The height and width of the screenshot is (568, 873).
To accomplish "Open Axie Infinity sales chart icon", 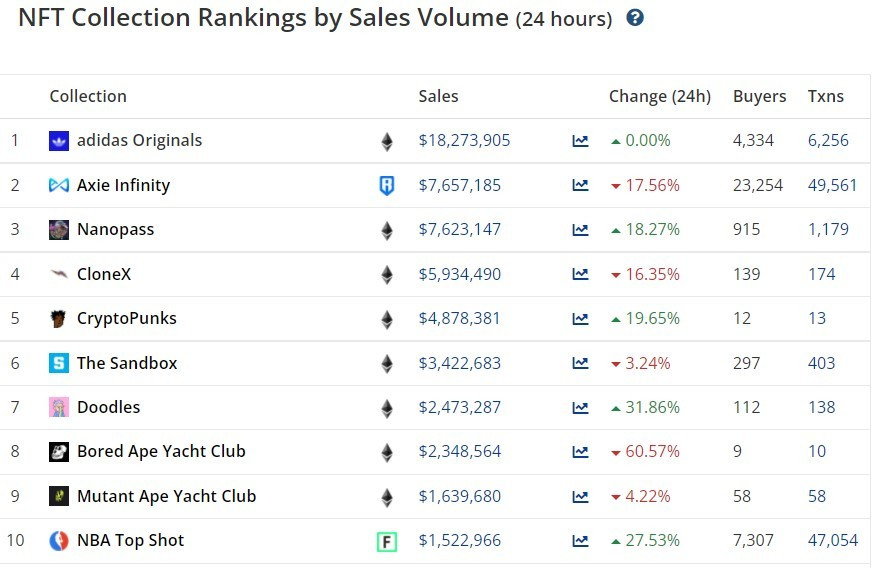I will tap(580, 185).
